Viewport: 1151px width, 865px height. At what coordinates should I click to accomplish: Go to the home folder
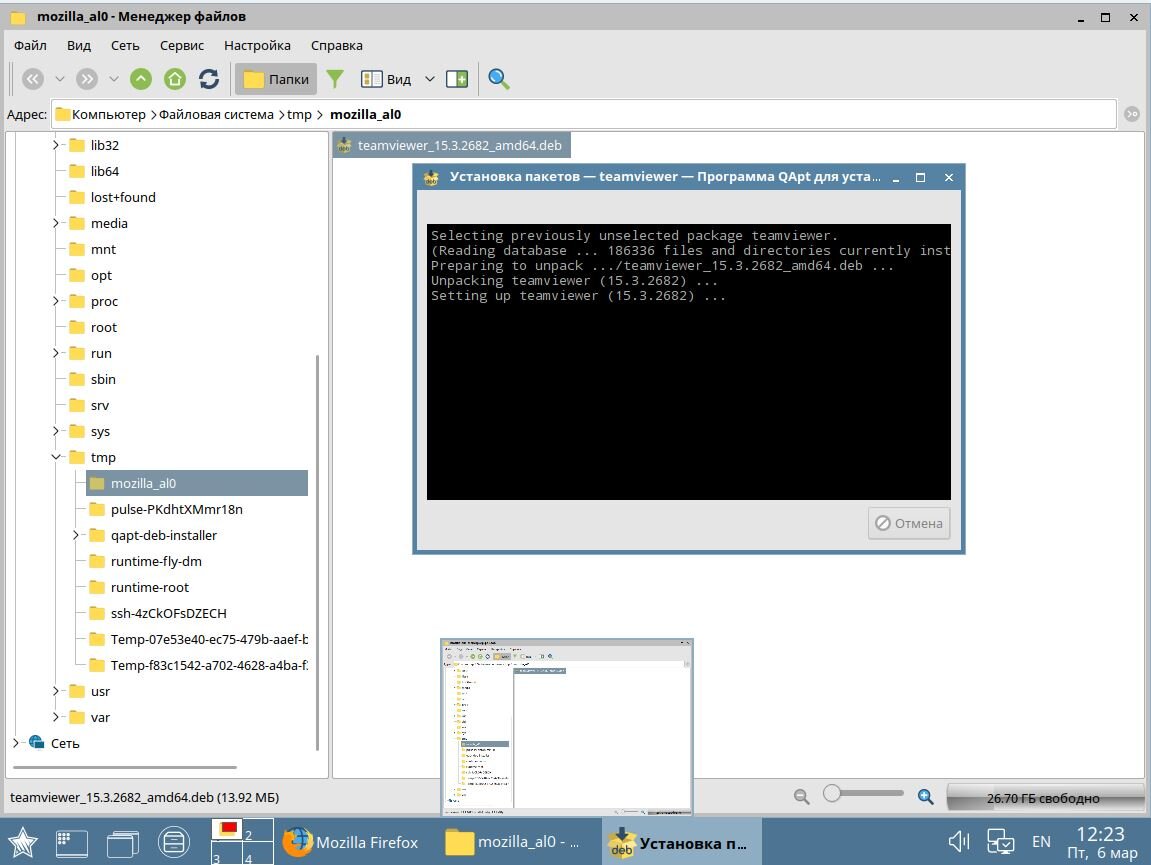pyautogui.click(x=175, y=79)
